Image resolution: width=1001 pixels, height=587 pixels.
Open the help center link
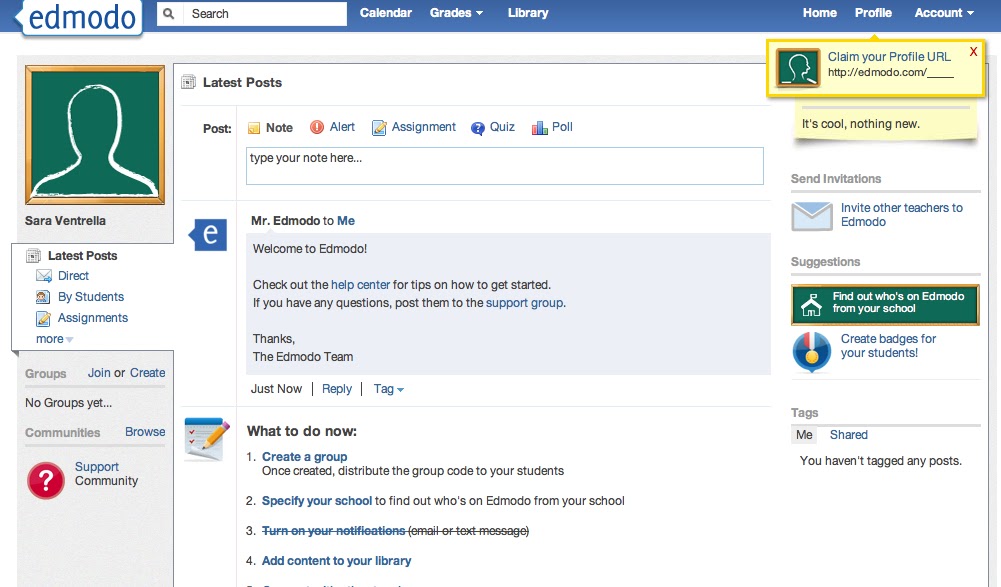point(360,284)
